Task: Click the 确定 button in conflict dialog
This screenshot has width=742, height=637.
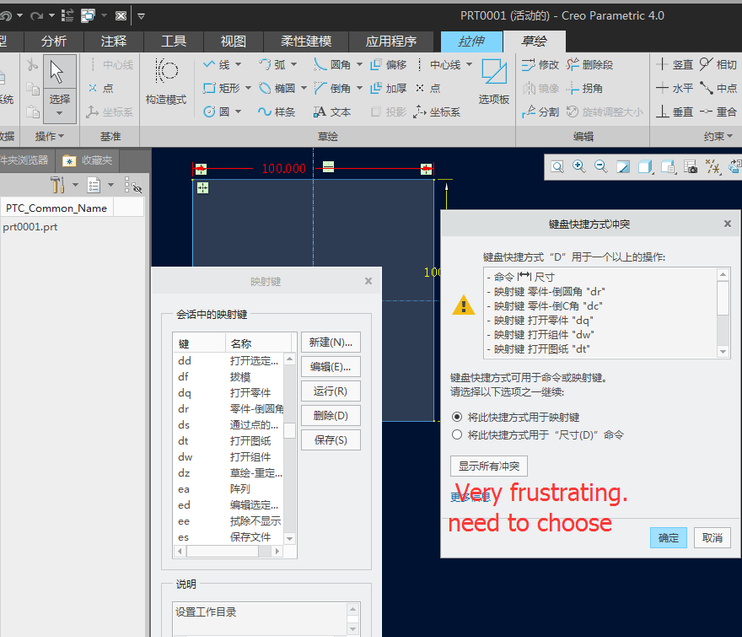Action: [x=668, y=538]
